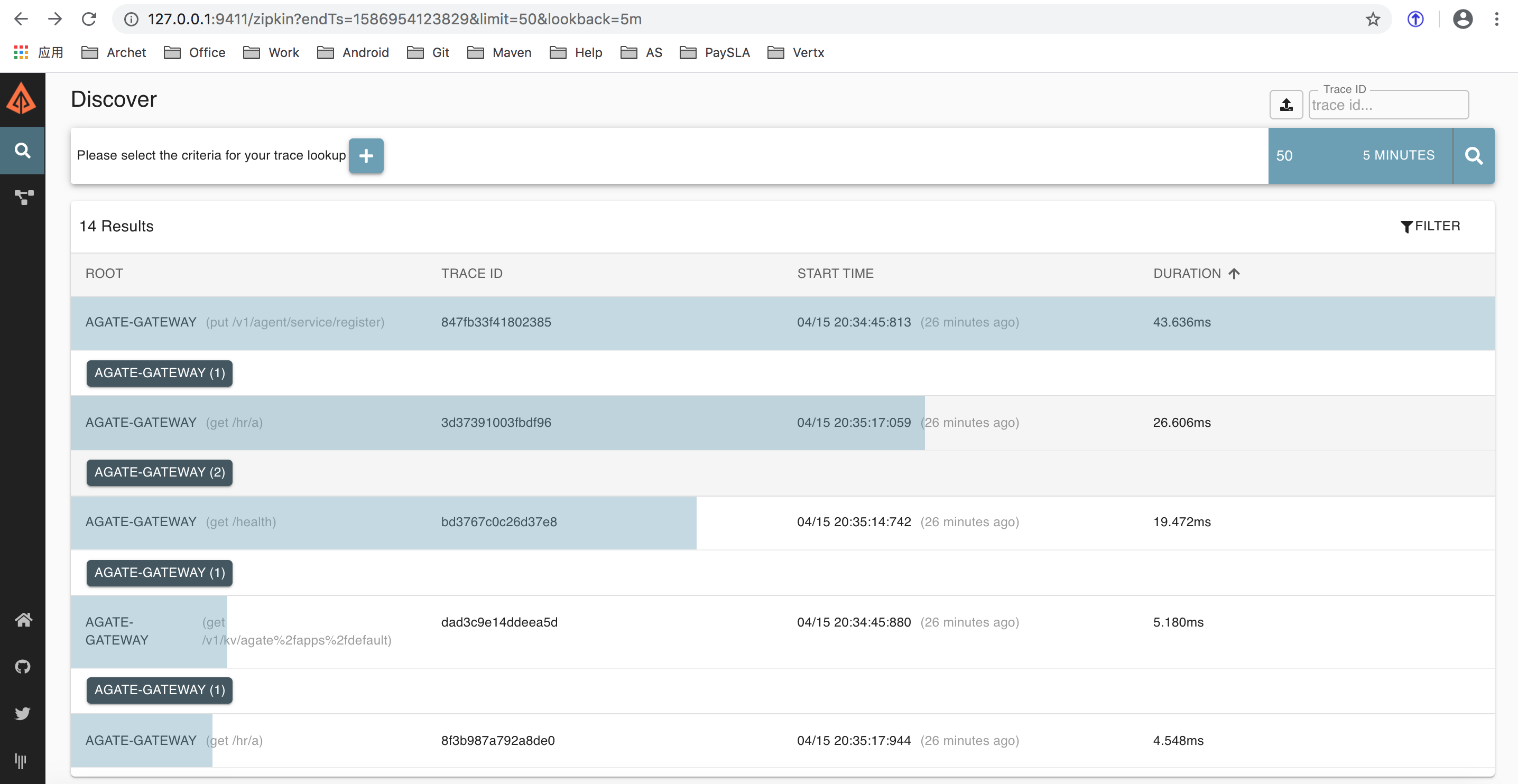
Task: Click the Zipkin logo icon
Action: click(x=21, y=98)
